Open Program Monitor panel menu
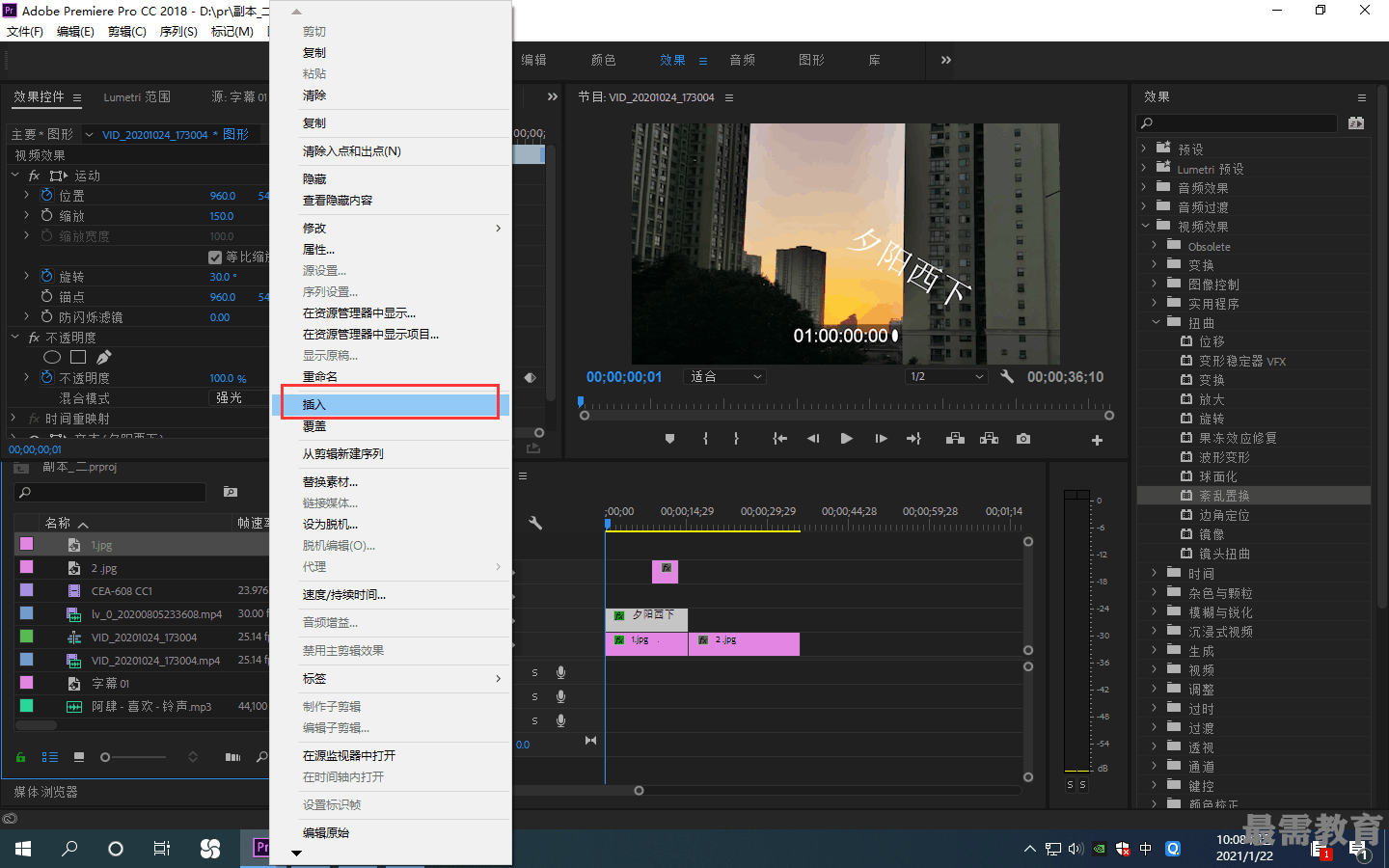The image size is (1389, 868). 729,97
